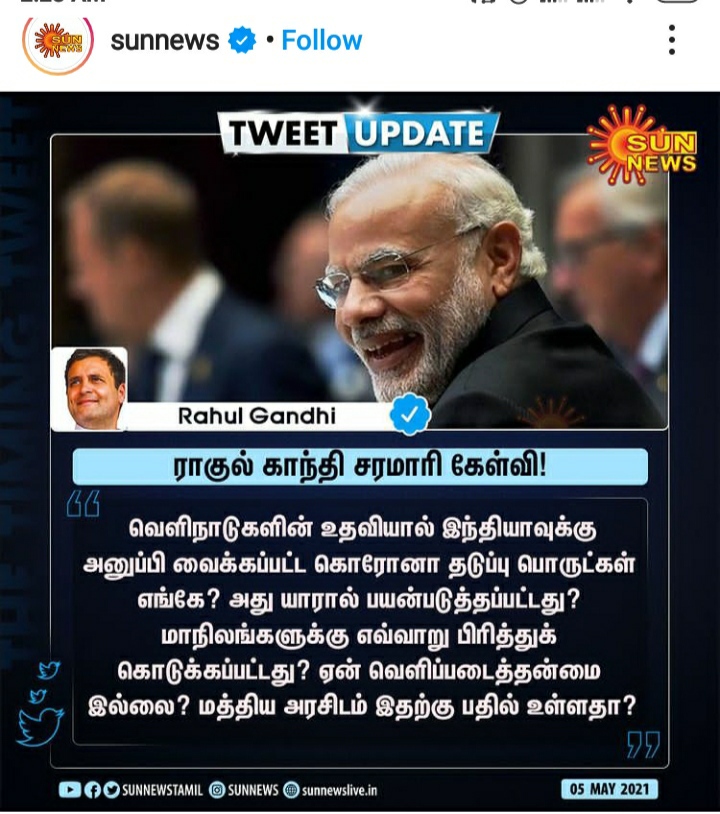
Task: Open the sunnewslive.in website link
Action: [x=331, y=790]
